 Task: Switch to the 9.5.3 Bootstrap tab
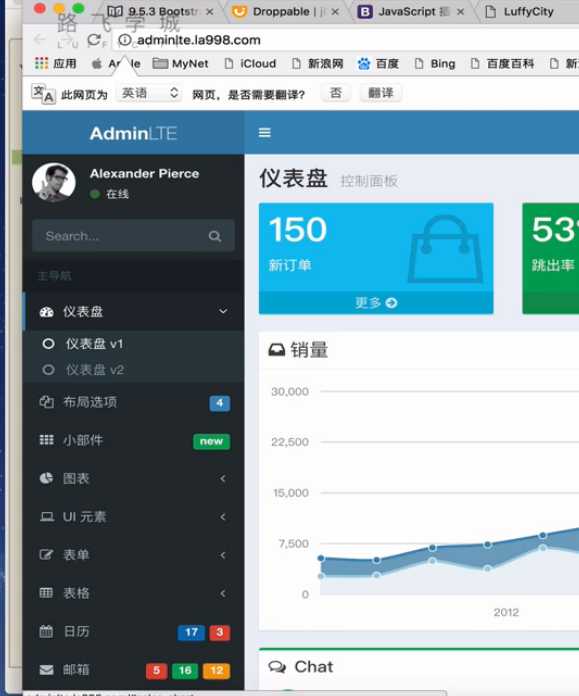click(x=160, y=12)
